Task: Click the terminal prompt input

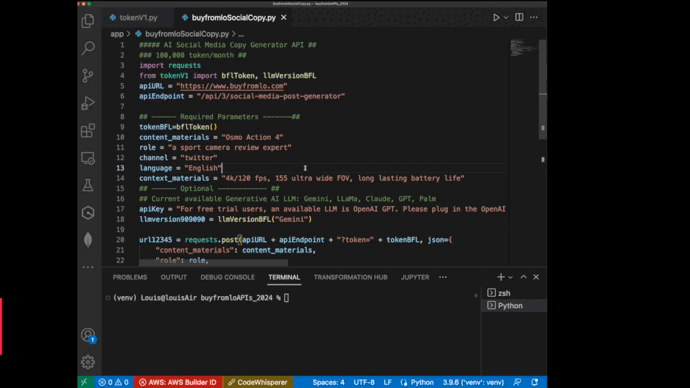Action: tap(286, 298)
